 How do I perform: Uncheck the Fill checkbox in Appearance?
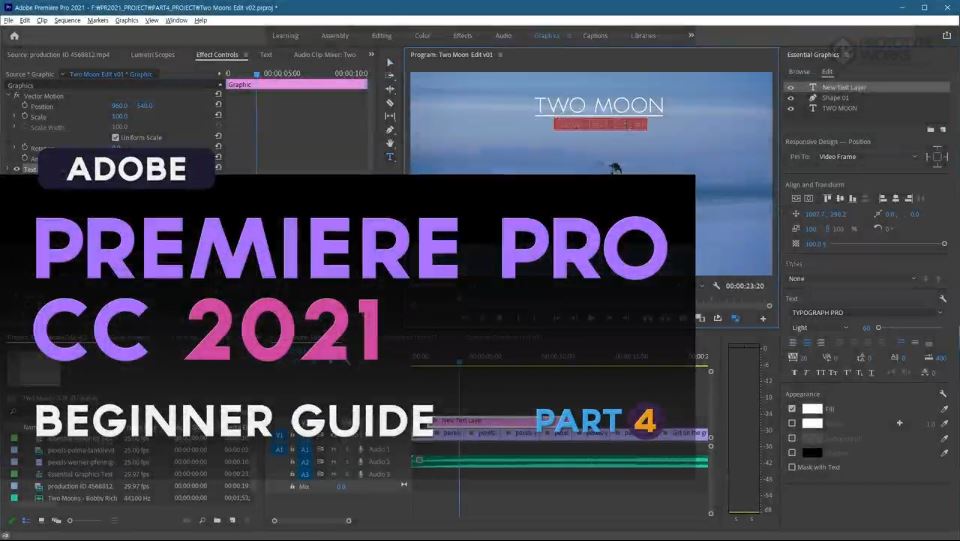pyautogui.click(x=792, y=408)
